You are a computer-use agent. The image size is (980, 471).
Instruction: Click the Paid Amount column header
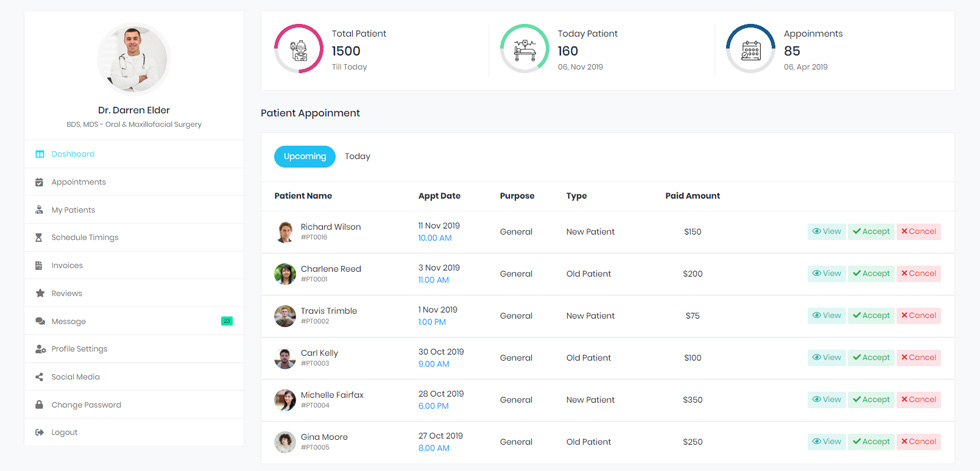pos(692,196)
